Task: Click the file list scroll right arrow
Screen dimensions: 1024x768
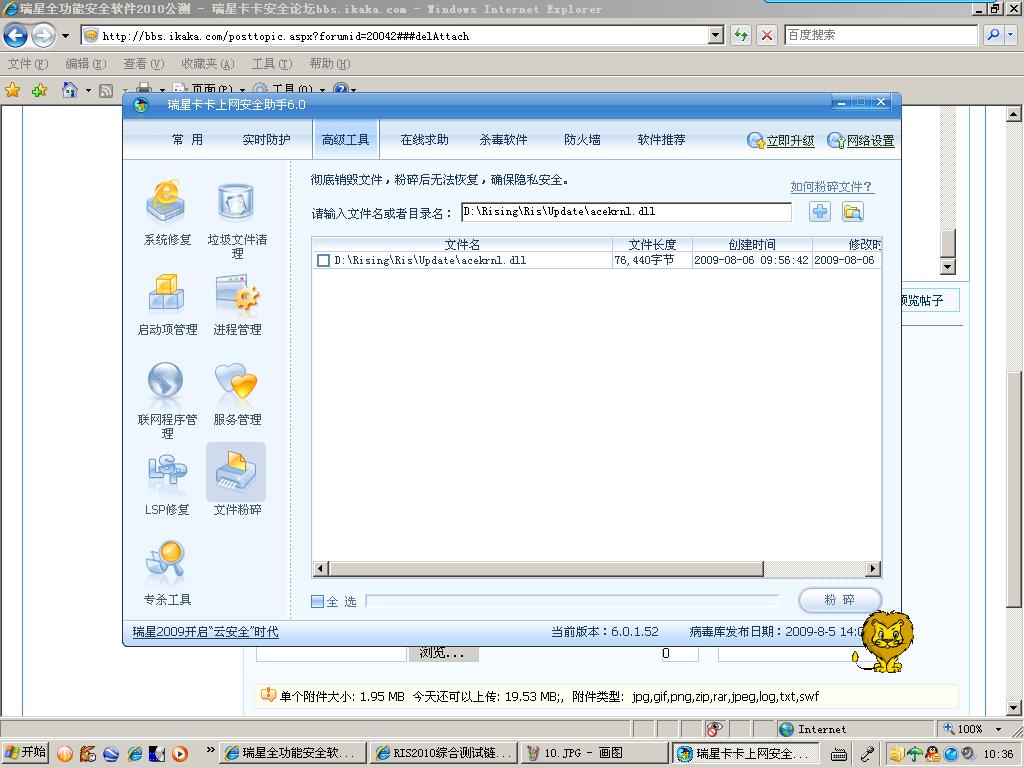Action: pyautogui.click(x=873, y=569)
